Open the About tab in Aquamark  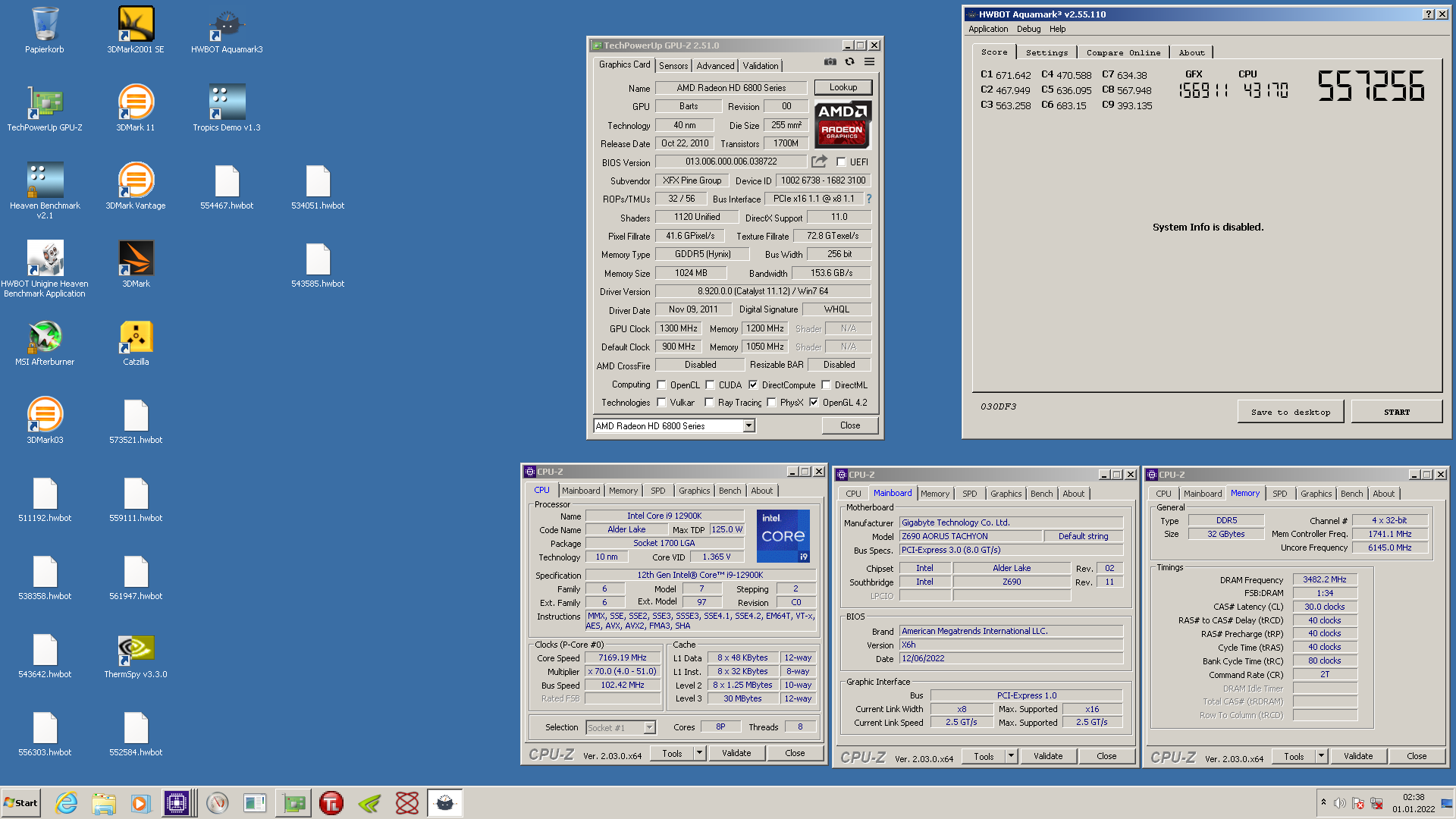(x=1191, y=52)
